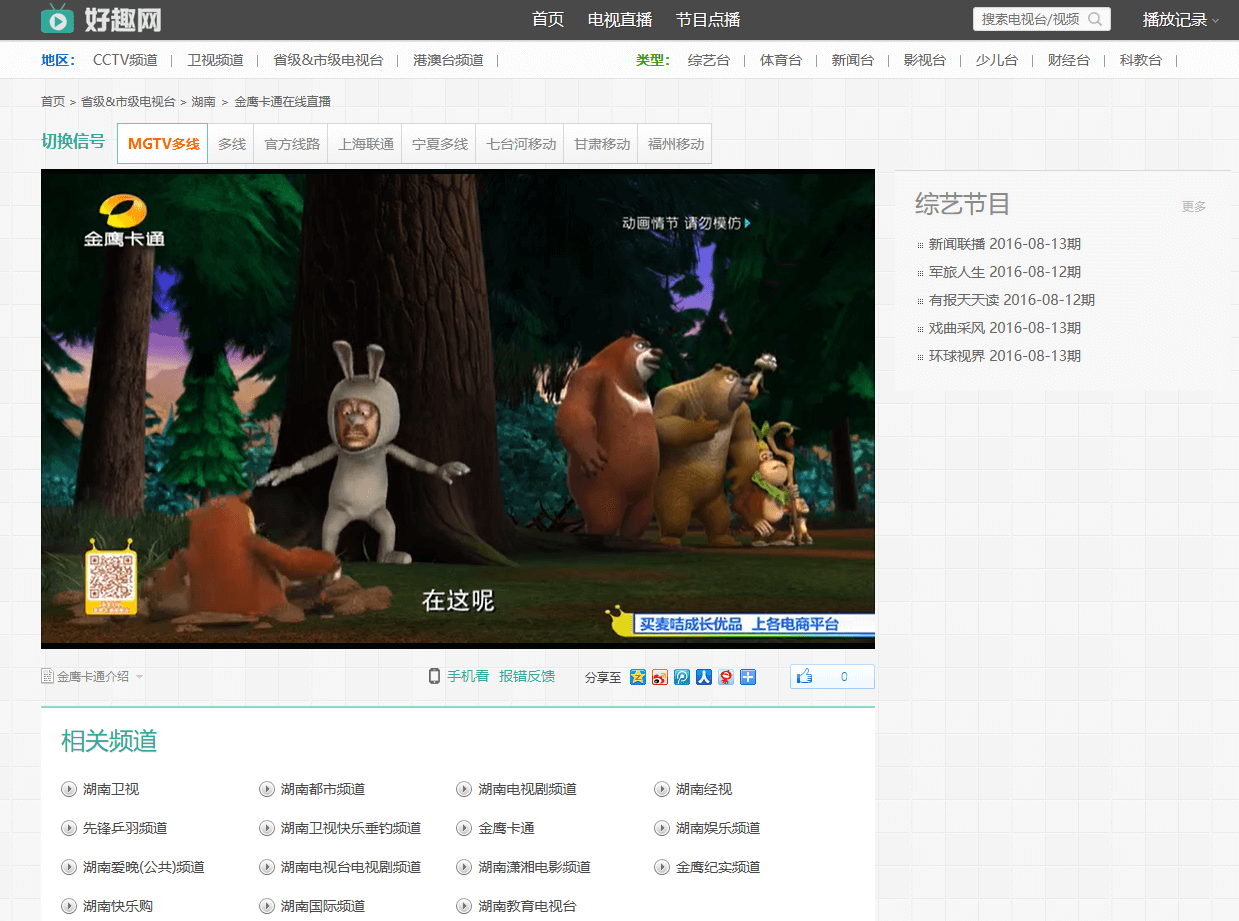Viewport: 1239px width, 921px height.
Task: Click play icon next to 金鹰卡通
Action: tap(464, 828)
